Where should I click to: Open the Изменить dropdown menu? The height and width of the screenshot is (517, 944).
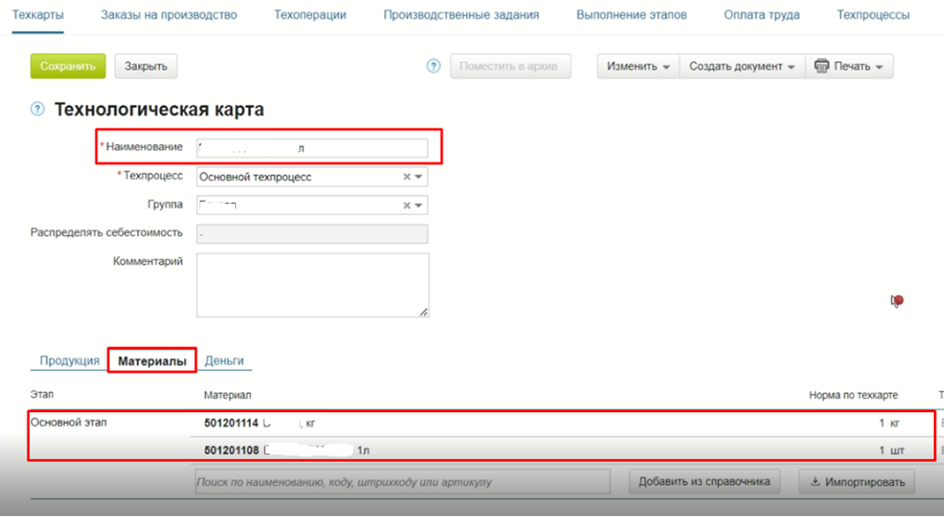638,66
